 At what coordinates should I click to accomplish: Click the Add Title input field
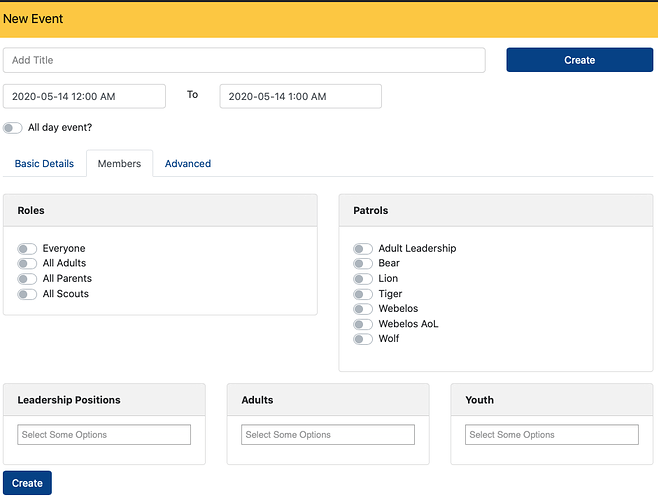pyautogui.click(x=244, y=60)
